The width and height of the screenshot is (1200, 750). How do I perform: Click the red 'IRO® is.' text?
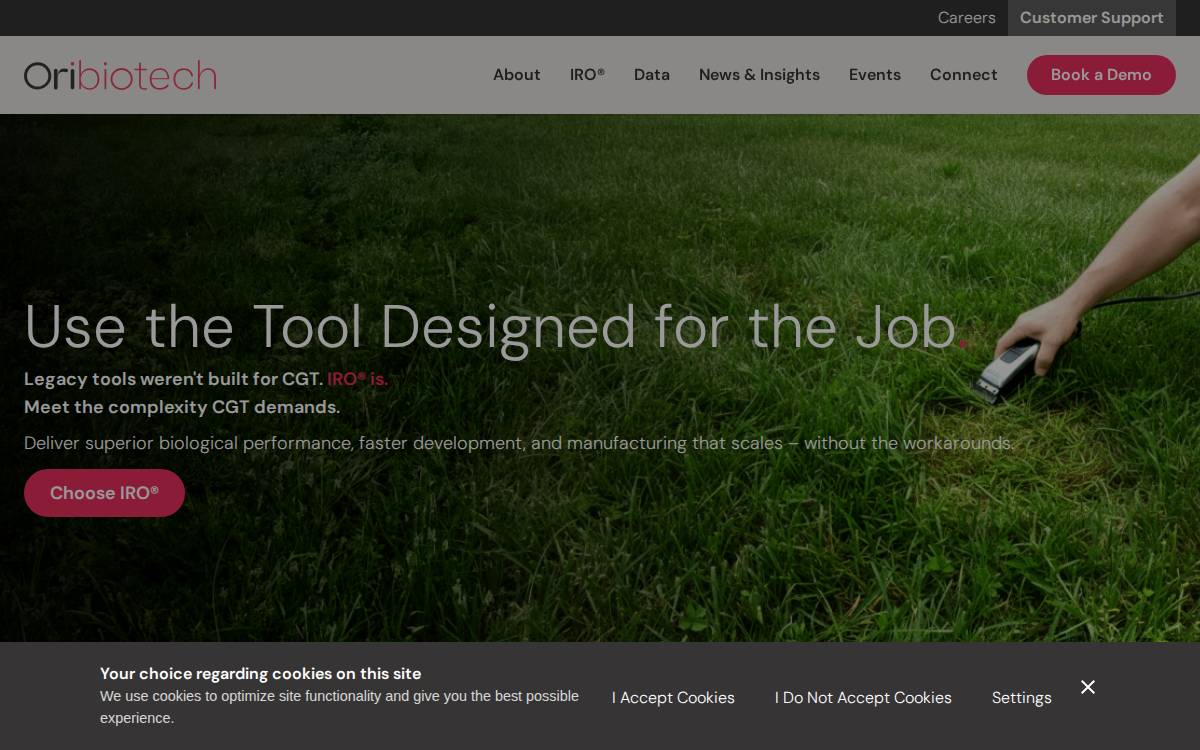[357, 379]
